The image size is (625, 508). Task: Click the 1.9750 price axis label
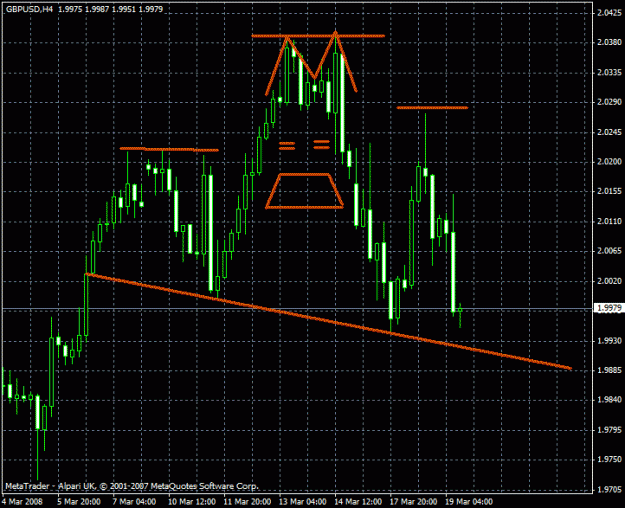609,460
